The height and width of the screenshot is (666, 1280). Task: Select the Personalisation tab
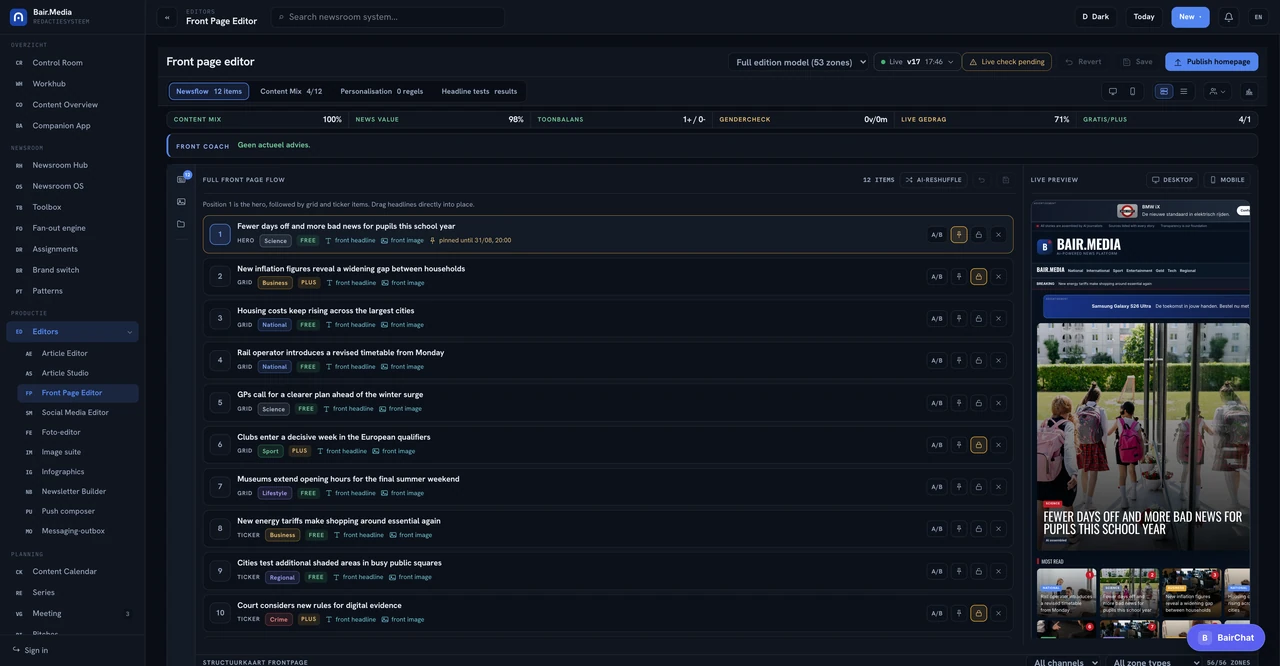point(382,91)
